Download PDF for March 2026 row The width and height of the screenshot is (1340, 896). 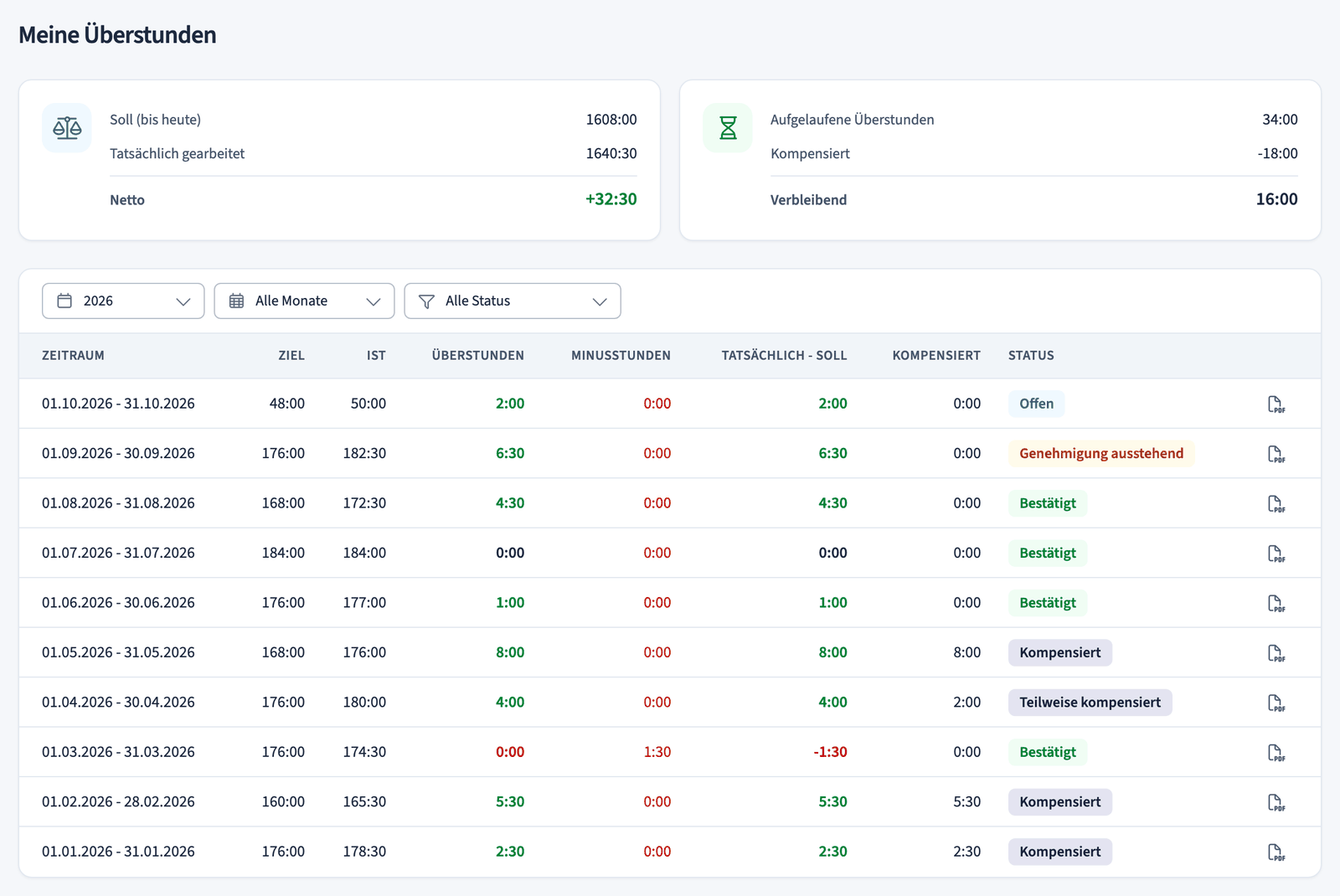tap(1276, 753)
